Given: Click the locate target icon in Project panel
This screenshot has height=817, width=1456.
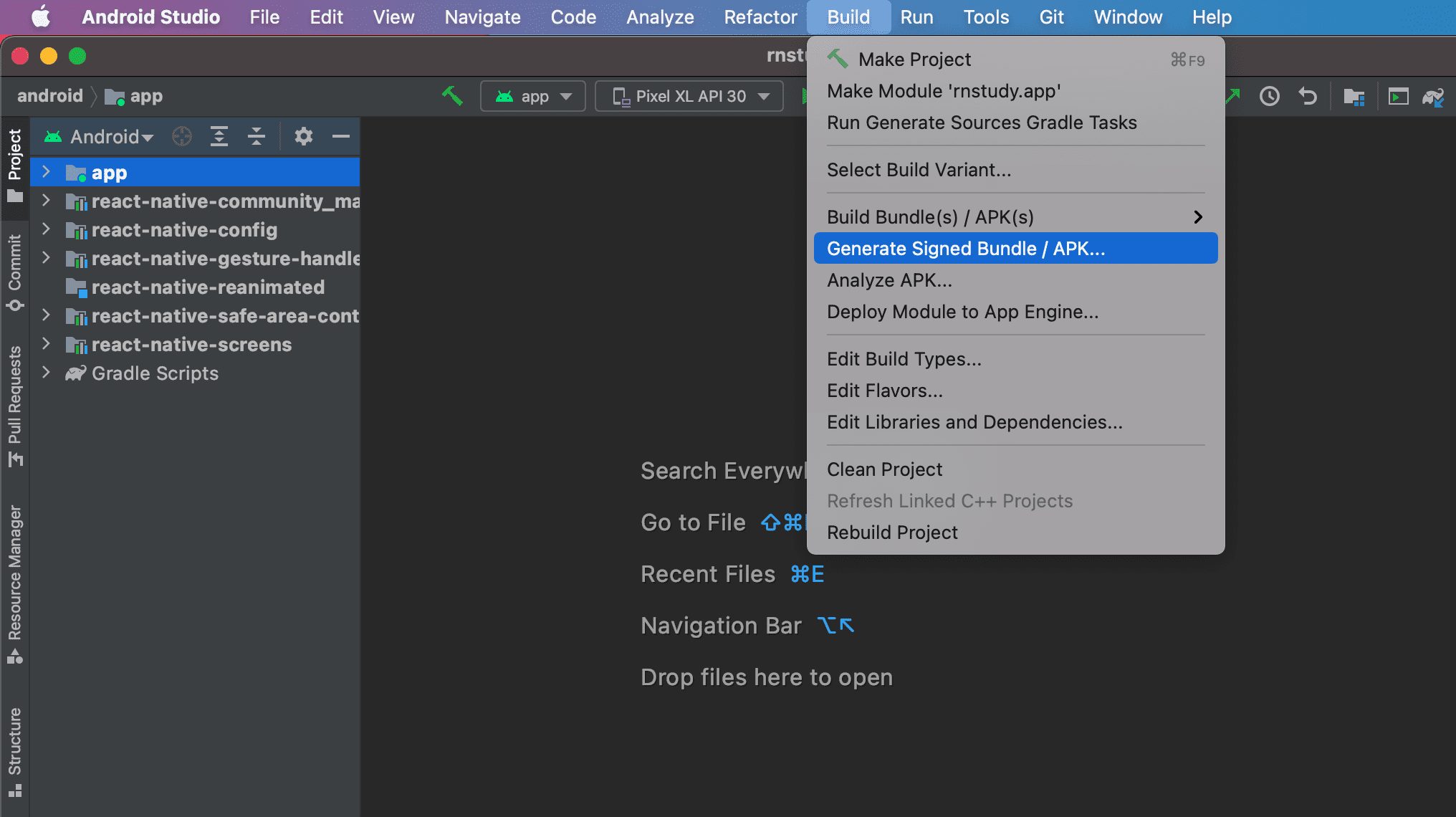Looking at the screenshot, I should pyautogui.click(x=182, y=136).
